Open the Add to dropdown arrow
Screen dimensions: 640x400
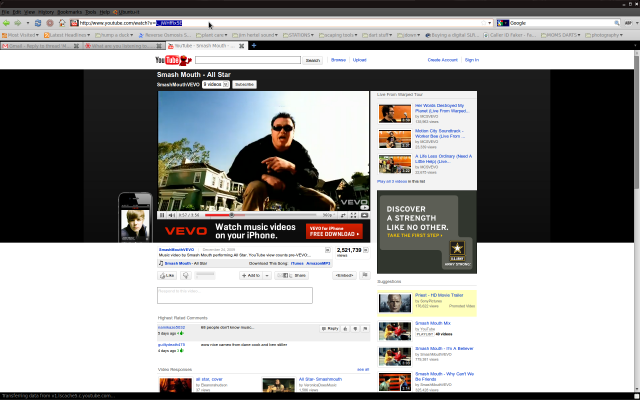(x=267, y=276)
